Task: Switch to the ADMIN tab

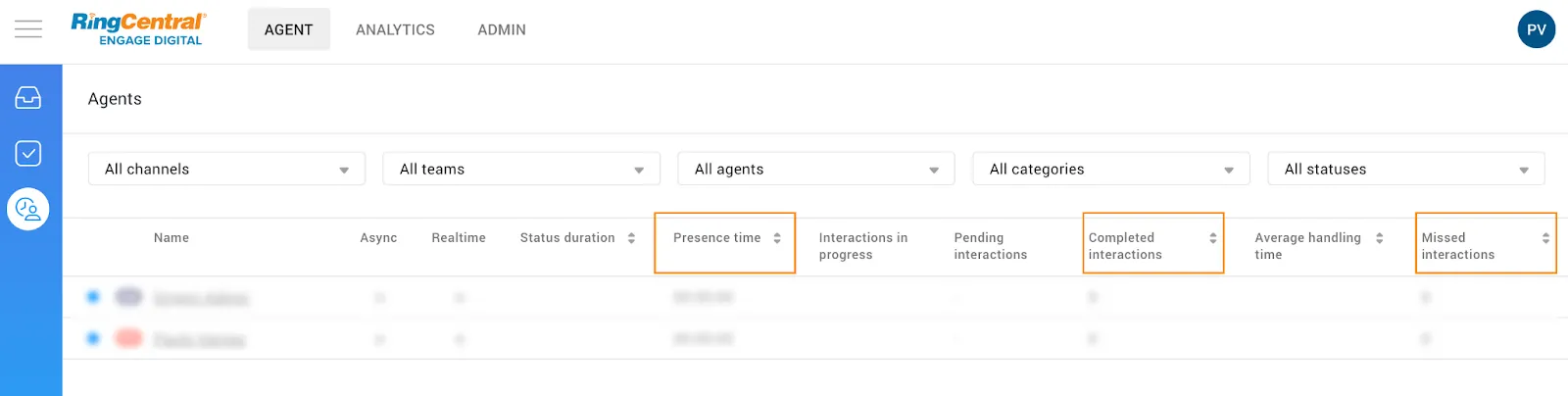Action: coord(502,29)
